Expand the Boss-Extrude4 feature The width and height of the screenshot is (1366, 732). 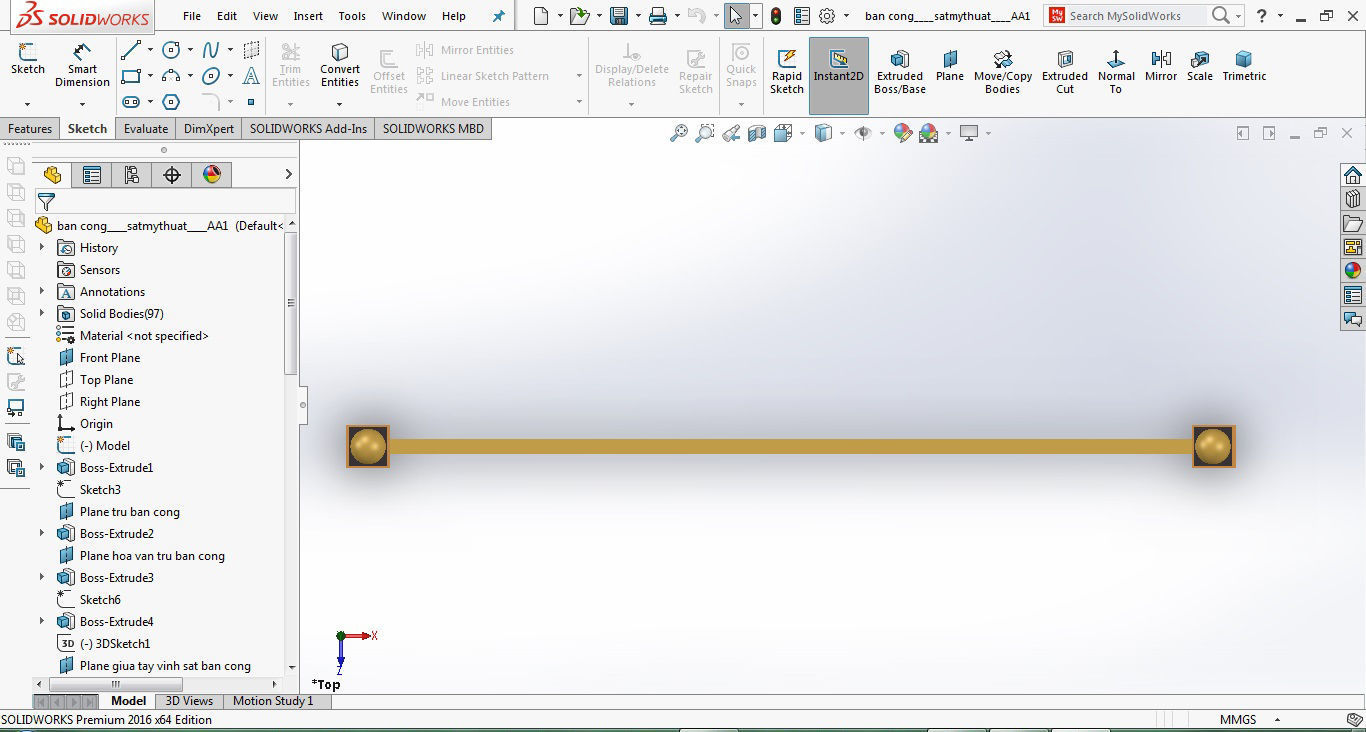tap(41, 621)
